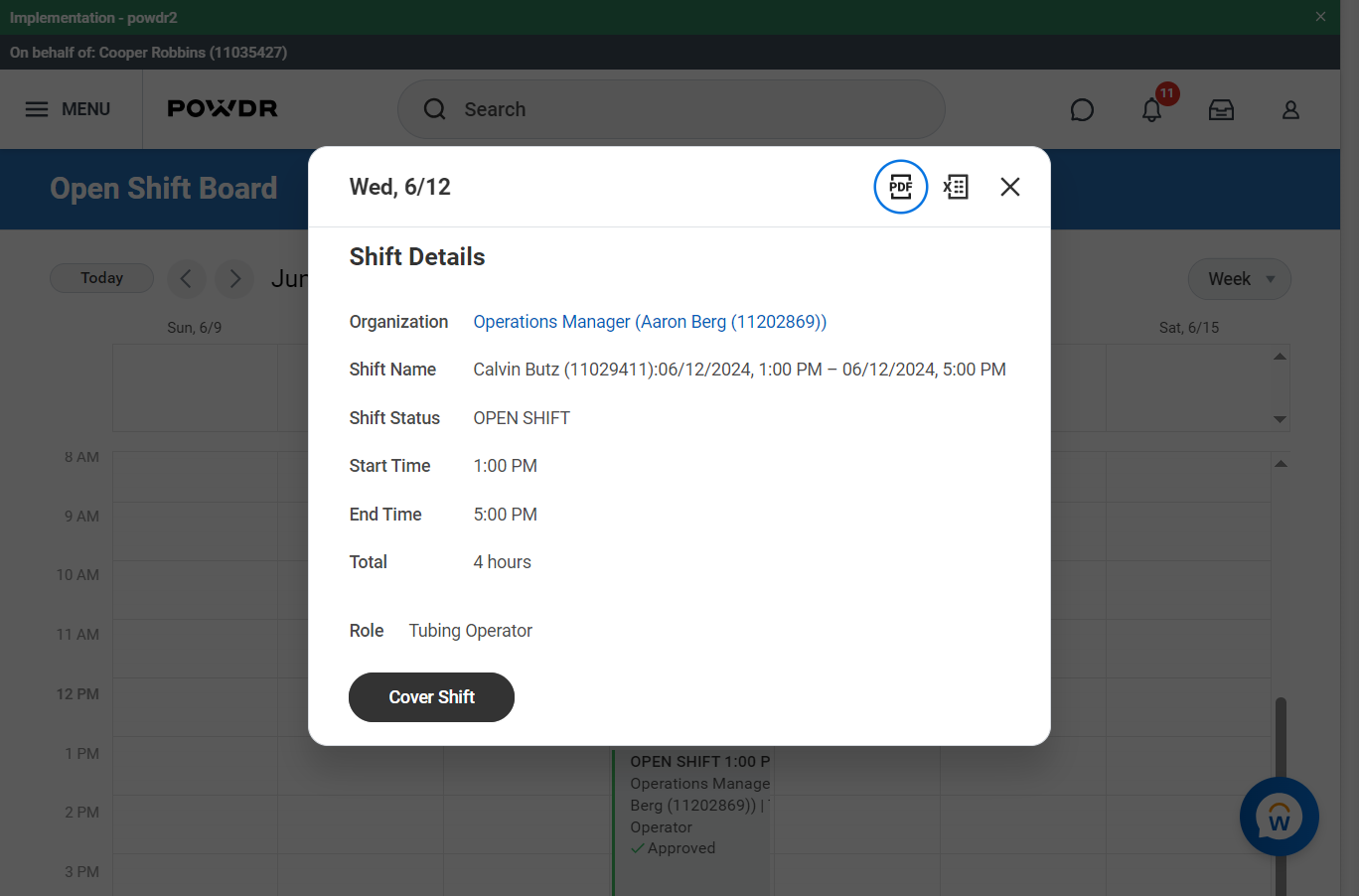Click the POWDR logo
Image resolution: width=1359 pixels, height=896 pixels.
click(223, 108)
